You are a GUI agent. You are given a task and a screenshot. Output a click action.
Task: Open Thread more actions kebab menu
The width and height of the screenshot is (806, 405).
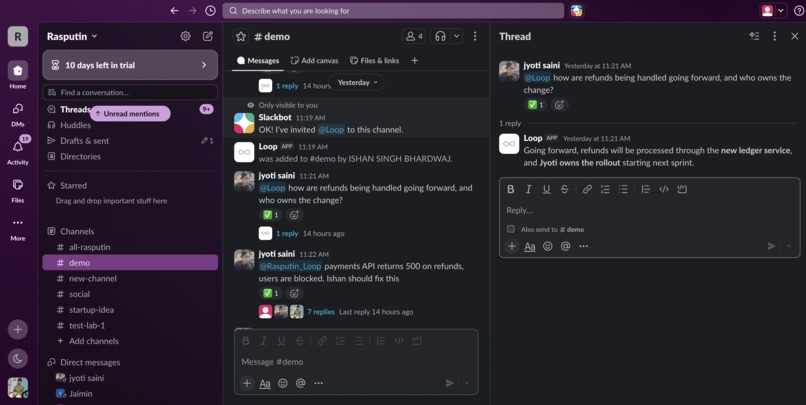(x=775, y=36)
